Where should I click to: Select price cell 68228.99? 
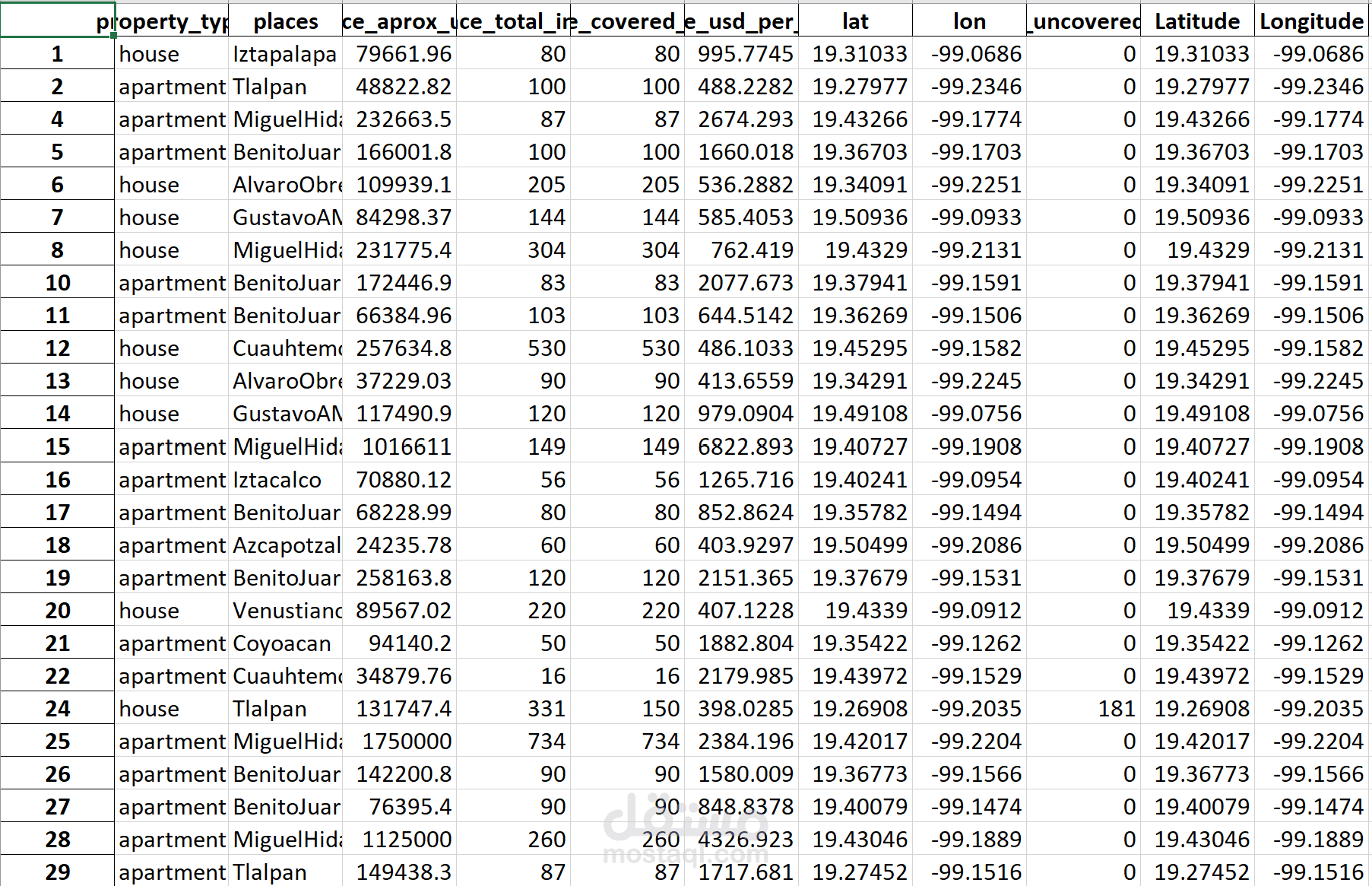(x=399, y=512)
